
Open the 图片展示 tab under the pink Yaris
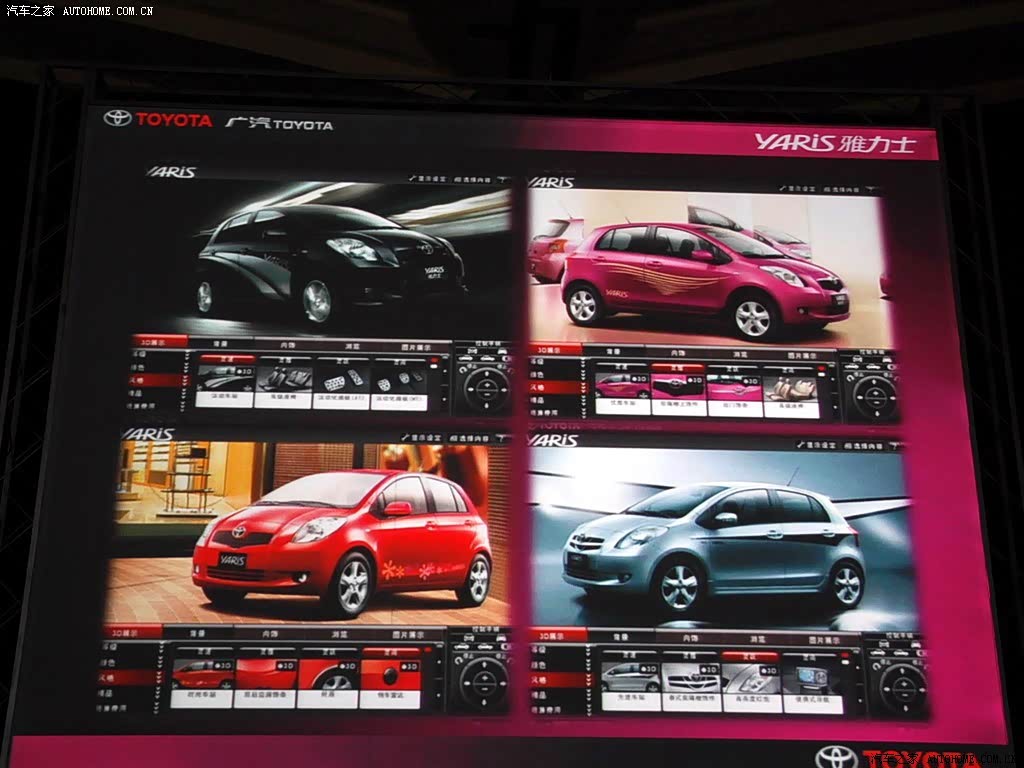click(803, 356)
